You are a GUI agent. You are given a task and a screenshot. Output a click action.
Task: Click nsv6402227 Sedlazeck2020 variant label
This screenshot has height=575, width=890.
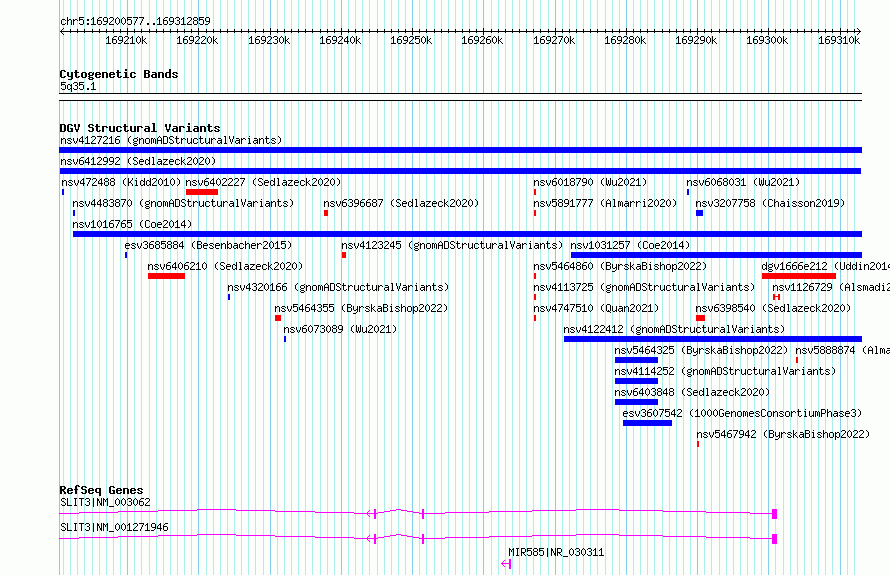click(x=263, y=182)
